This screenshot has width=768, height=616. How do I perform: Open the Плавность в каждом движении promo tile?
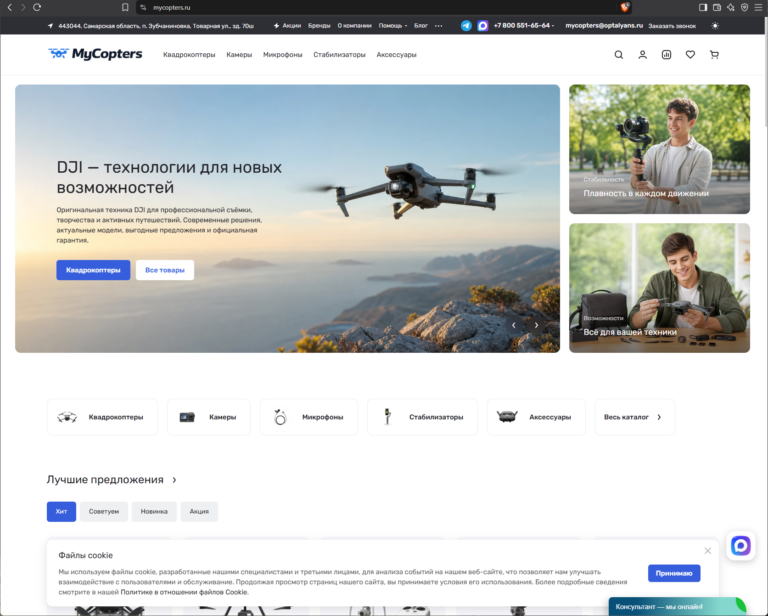click(x=659, y=149)
